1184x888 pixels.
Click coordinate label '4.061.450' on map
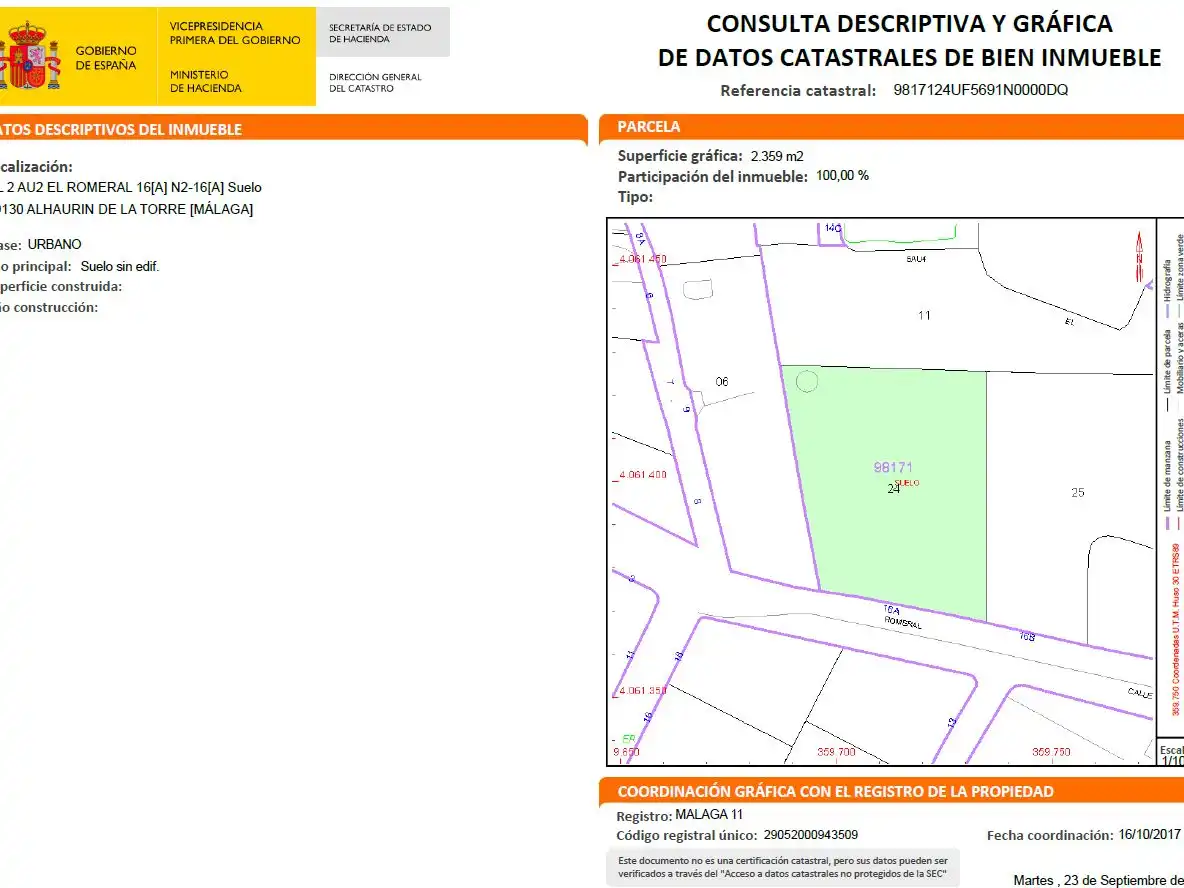pos(643,259)
